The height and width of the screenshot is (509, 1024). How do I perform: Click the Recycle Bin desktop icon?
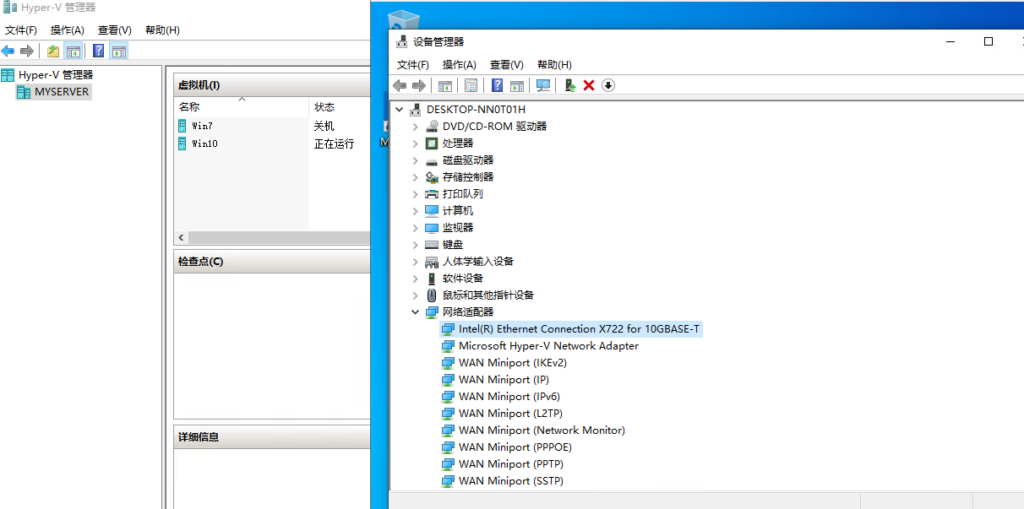pyautogui.click(x=403, y=20)
